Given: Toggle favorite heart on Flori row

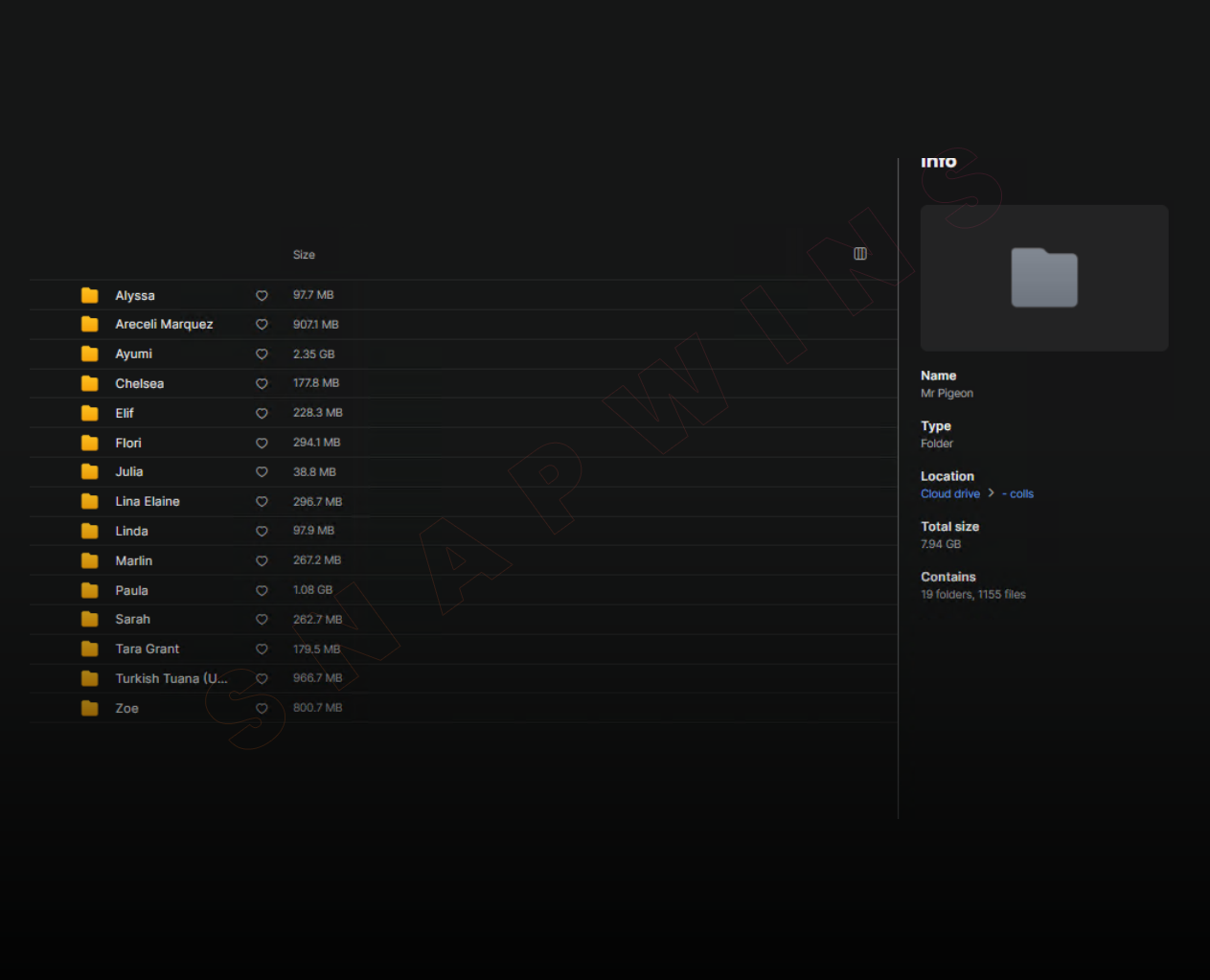Looking at the screenshot, I should tap(262, 444).
